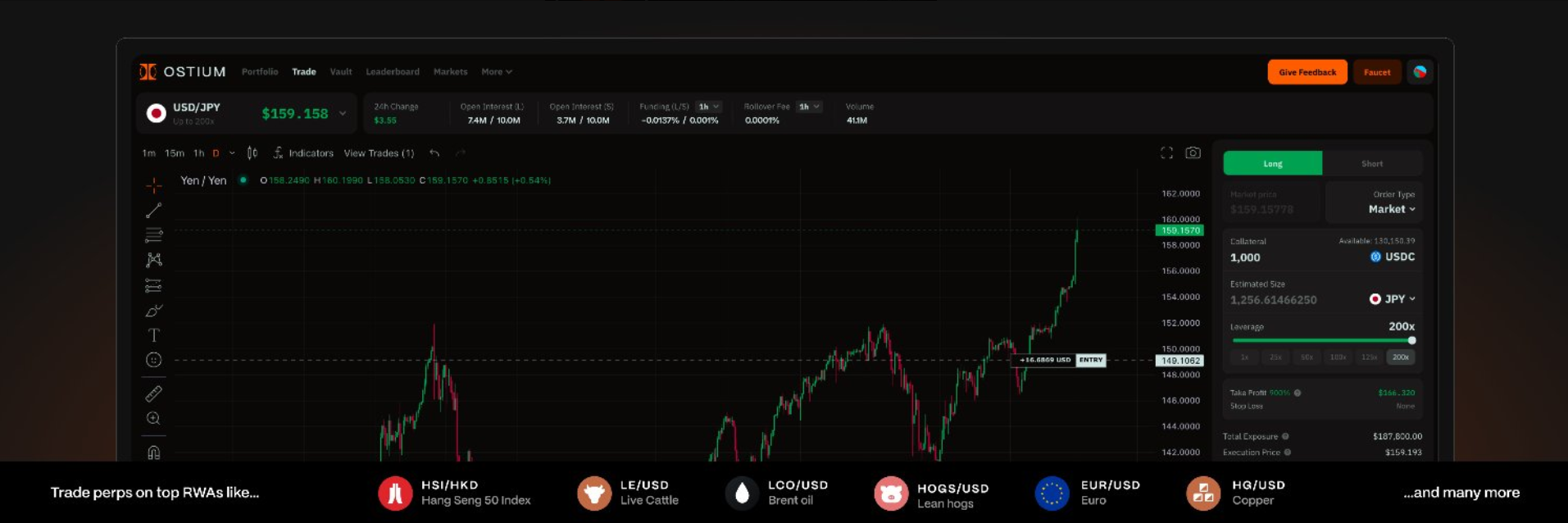Open the Leaderboard page

tap(393, 72)
